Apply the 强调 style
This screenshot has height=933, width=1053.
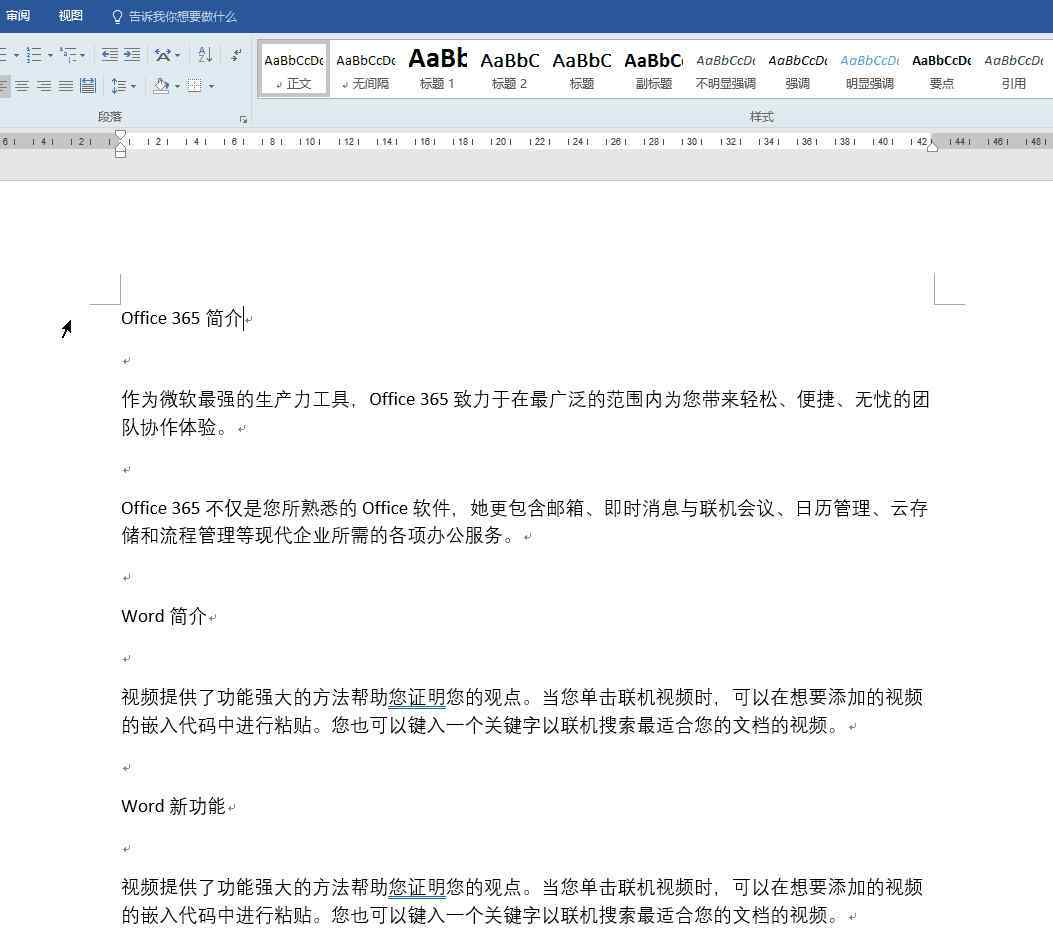[798, 70]
